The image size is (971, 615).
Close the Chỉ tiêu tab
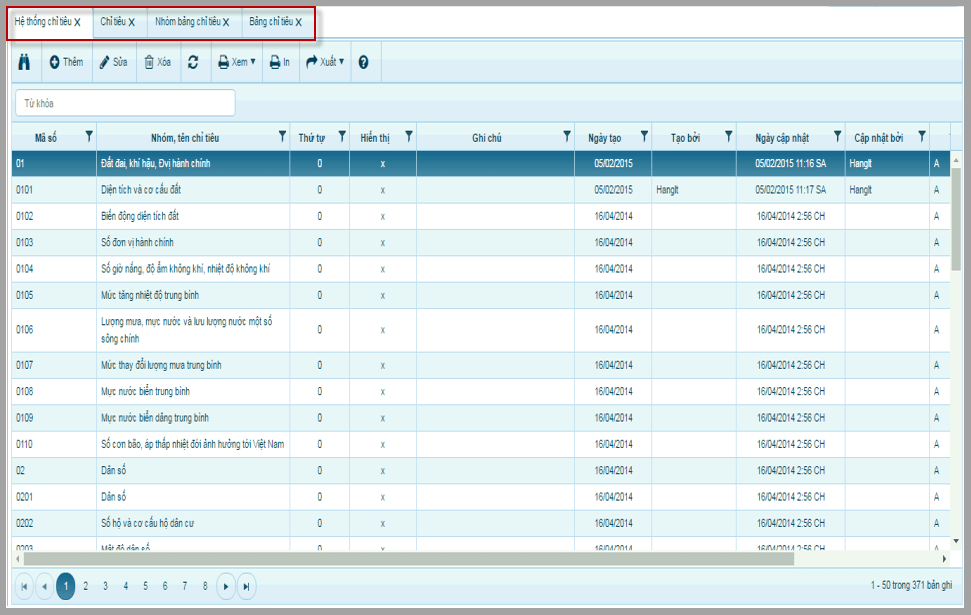point(131,22)
